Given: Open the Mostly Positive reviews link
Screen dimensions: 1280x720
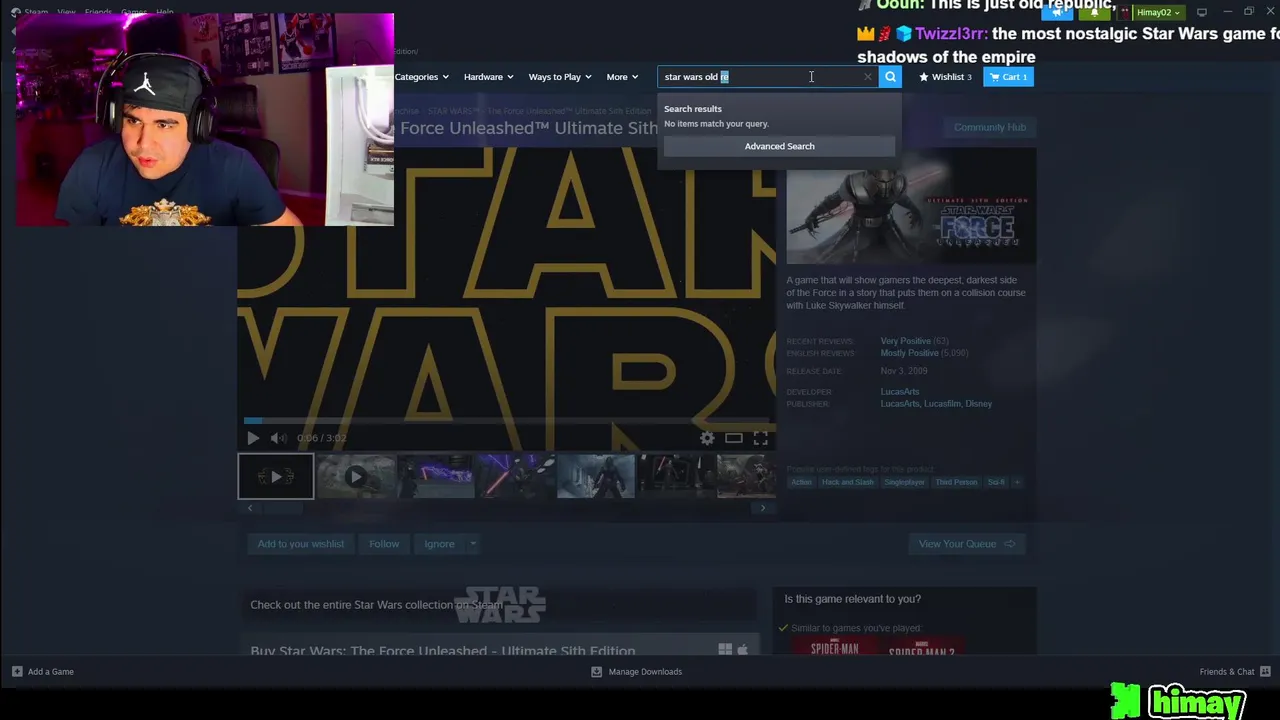Looking at the screenshot, I should point(909,353).
